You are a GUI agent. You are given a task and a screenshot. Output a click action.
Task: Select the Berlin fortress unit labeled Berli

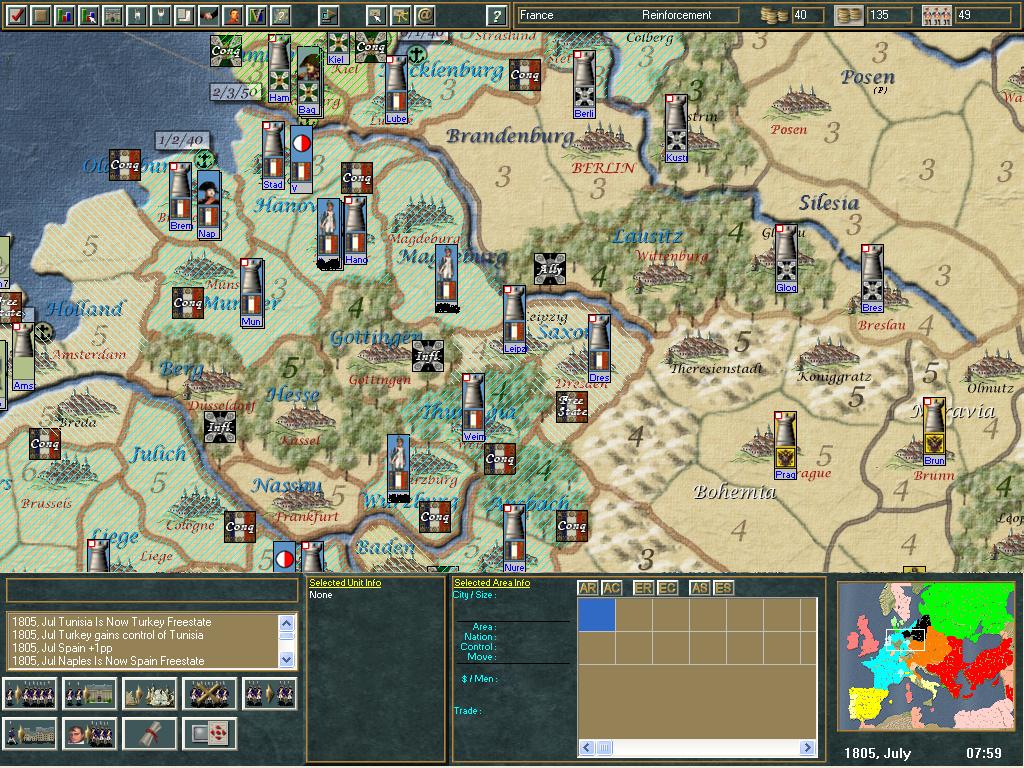tap(584, 85)
